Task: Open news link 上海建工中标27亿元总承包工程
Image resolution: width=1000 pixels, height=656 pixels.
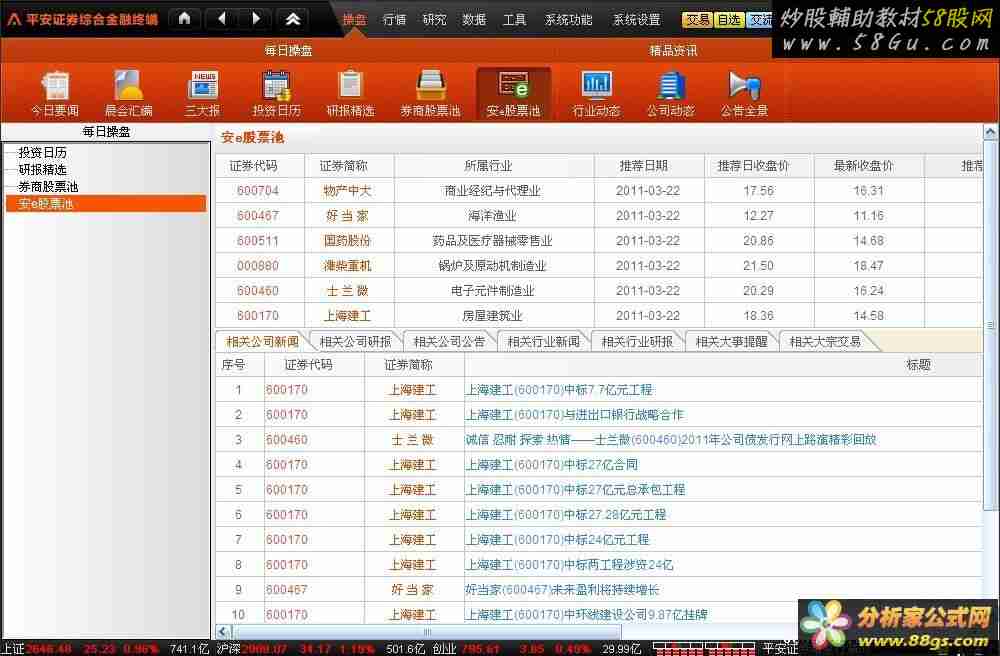Action: [x=575, y=490]
